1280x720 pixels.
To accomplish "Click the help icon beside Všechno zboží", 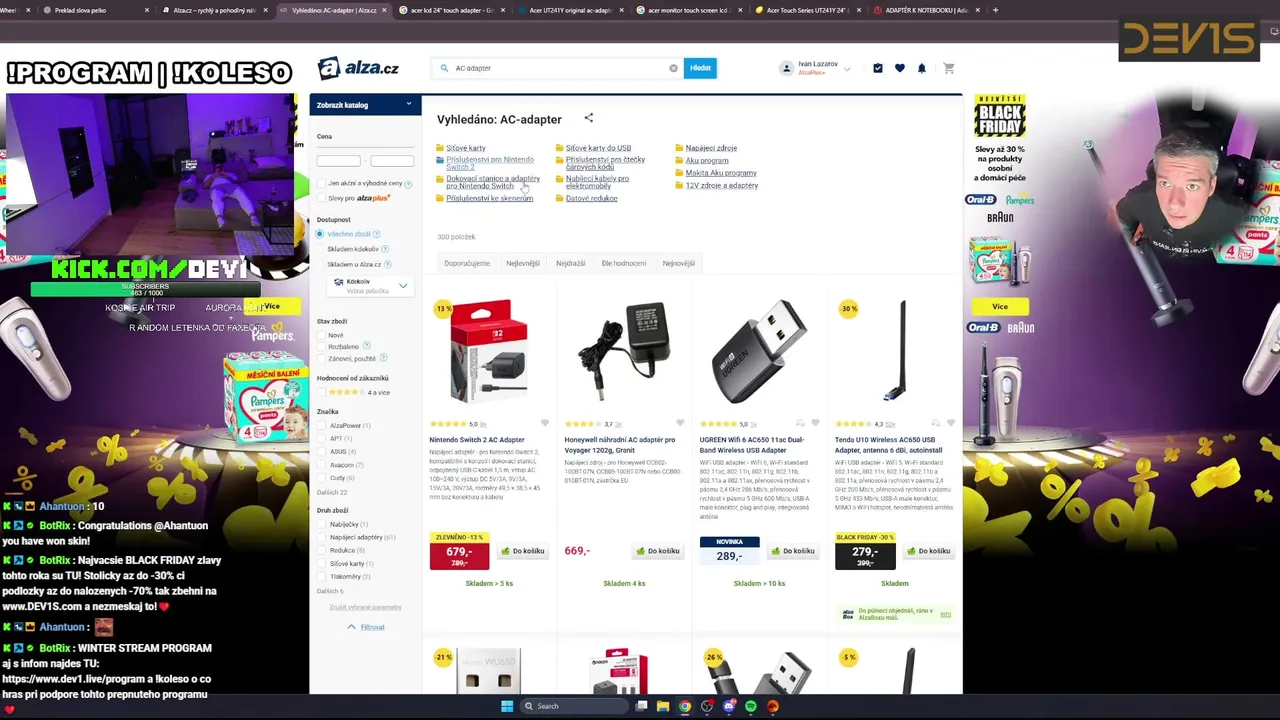I will [377, 234].
